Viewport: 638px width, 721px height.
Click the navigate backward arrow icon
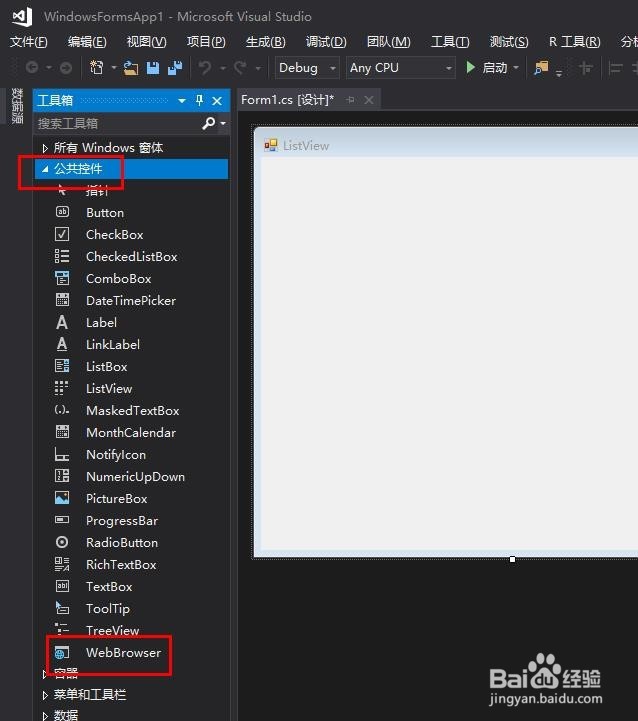32,68
